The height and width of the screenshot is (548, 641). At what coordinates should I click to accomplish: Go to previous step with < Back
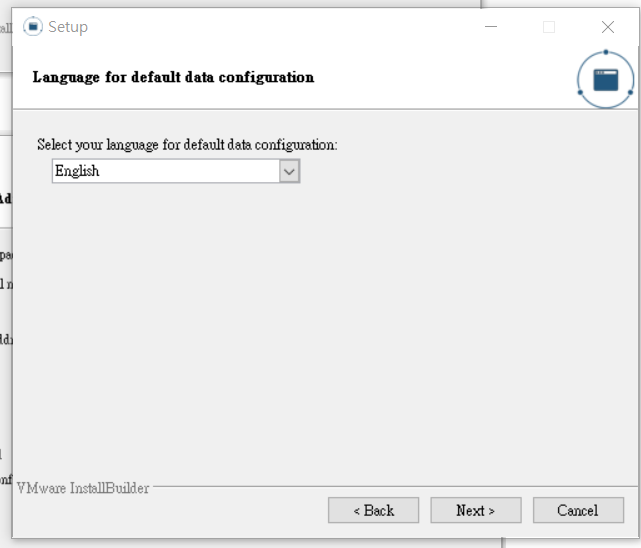tap(374, 510)
